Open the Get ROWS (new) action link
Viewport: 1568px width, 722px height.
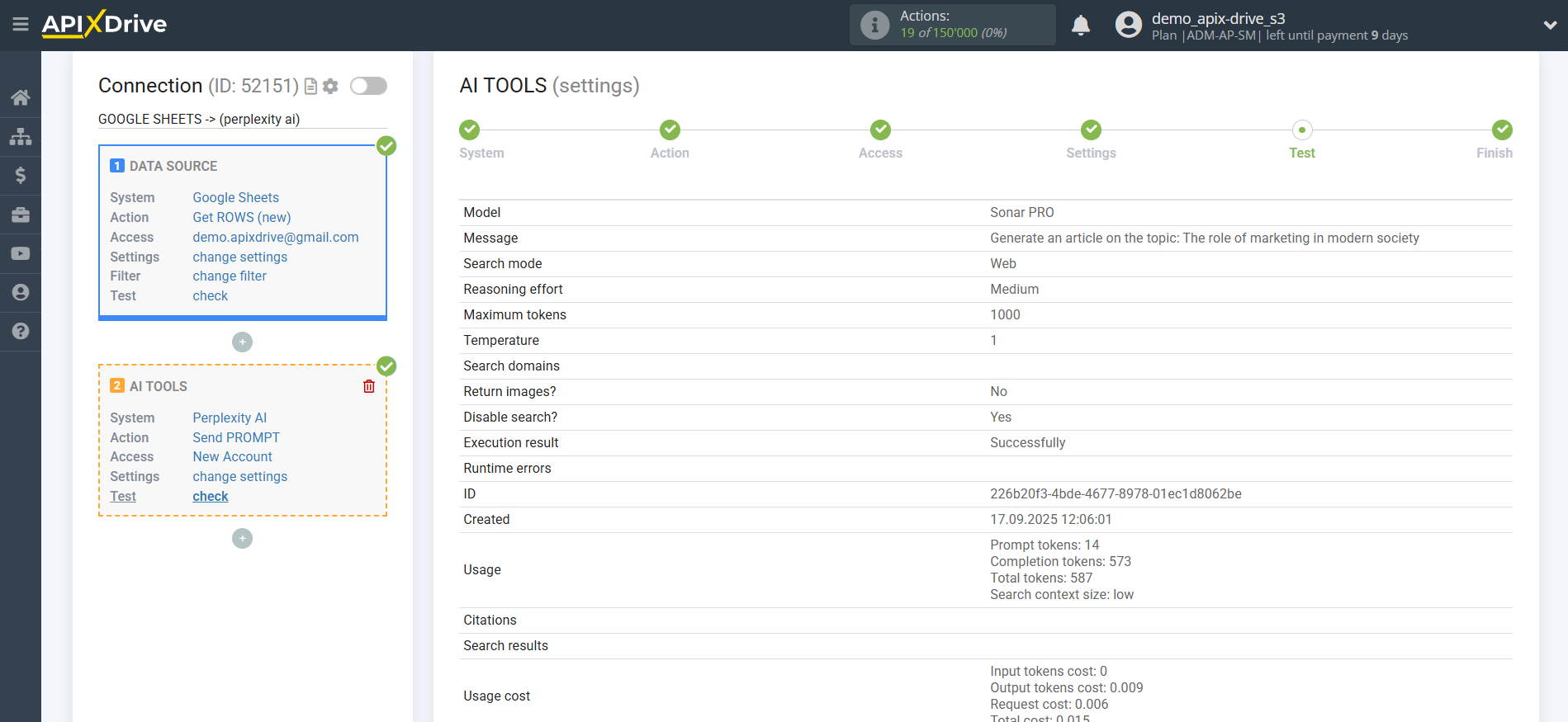click(241, 217)
